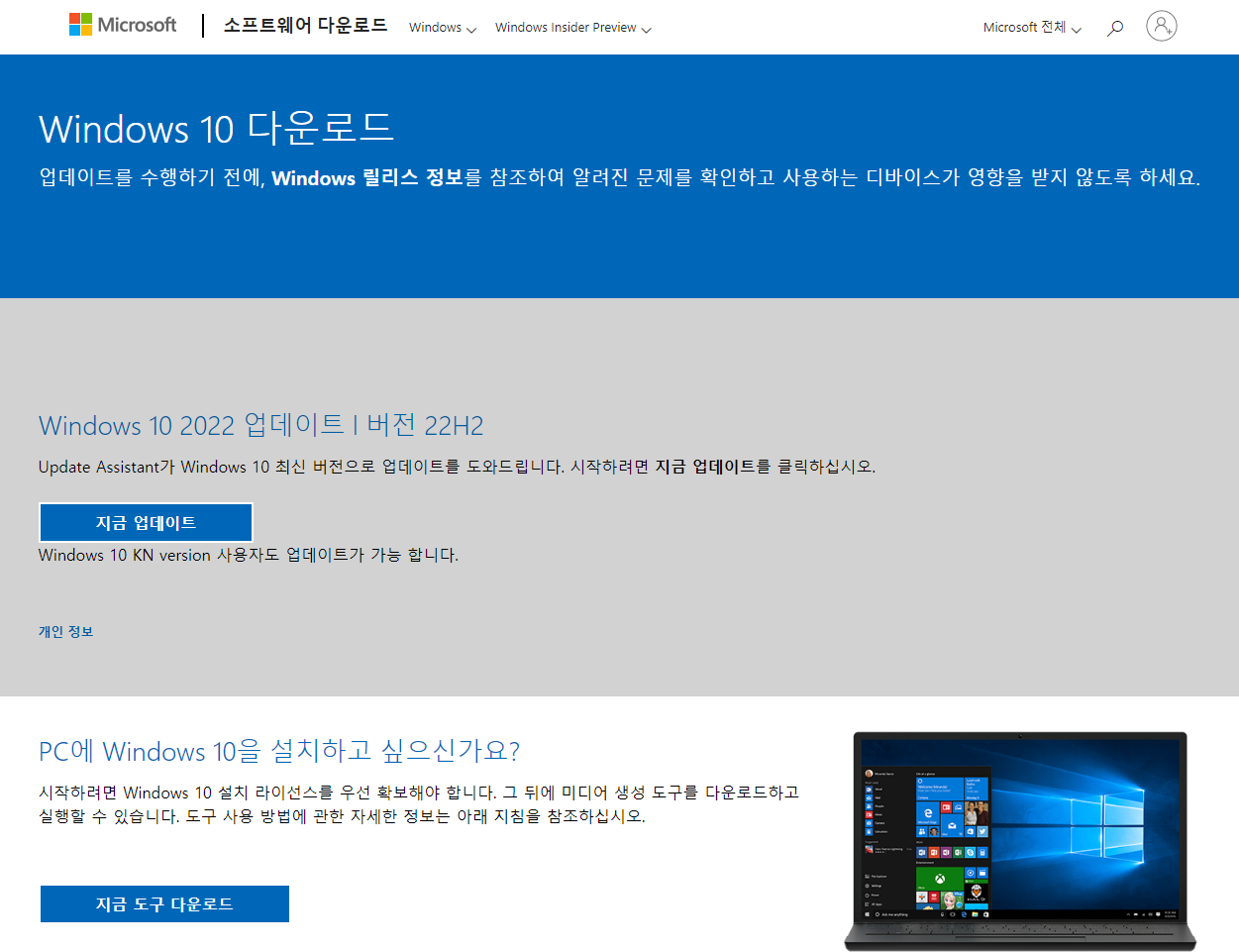Click the account sign-in avatar icon

click(x=1162, y=26)
